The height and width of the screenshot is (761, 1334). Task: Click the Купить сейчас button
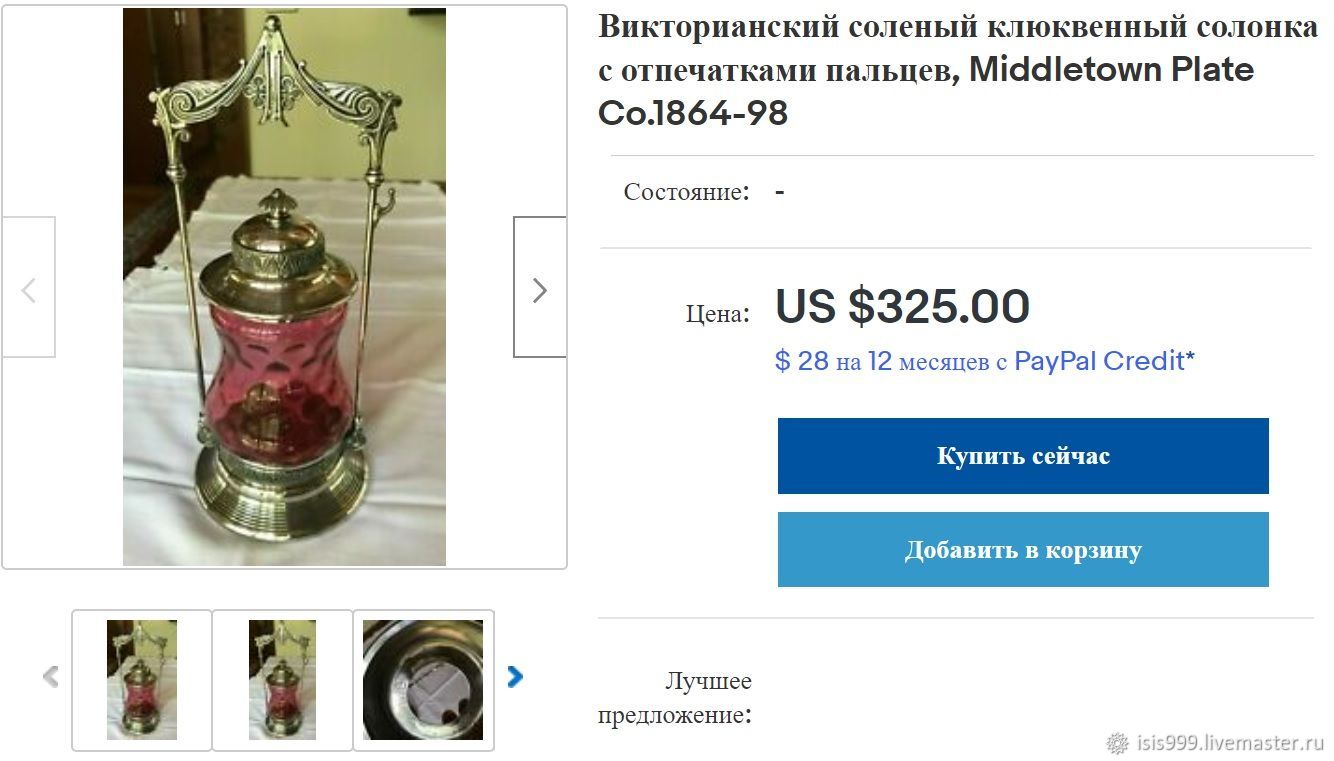click(1023, 456)
